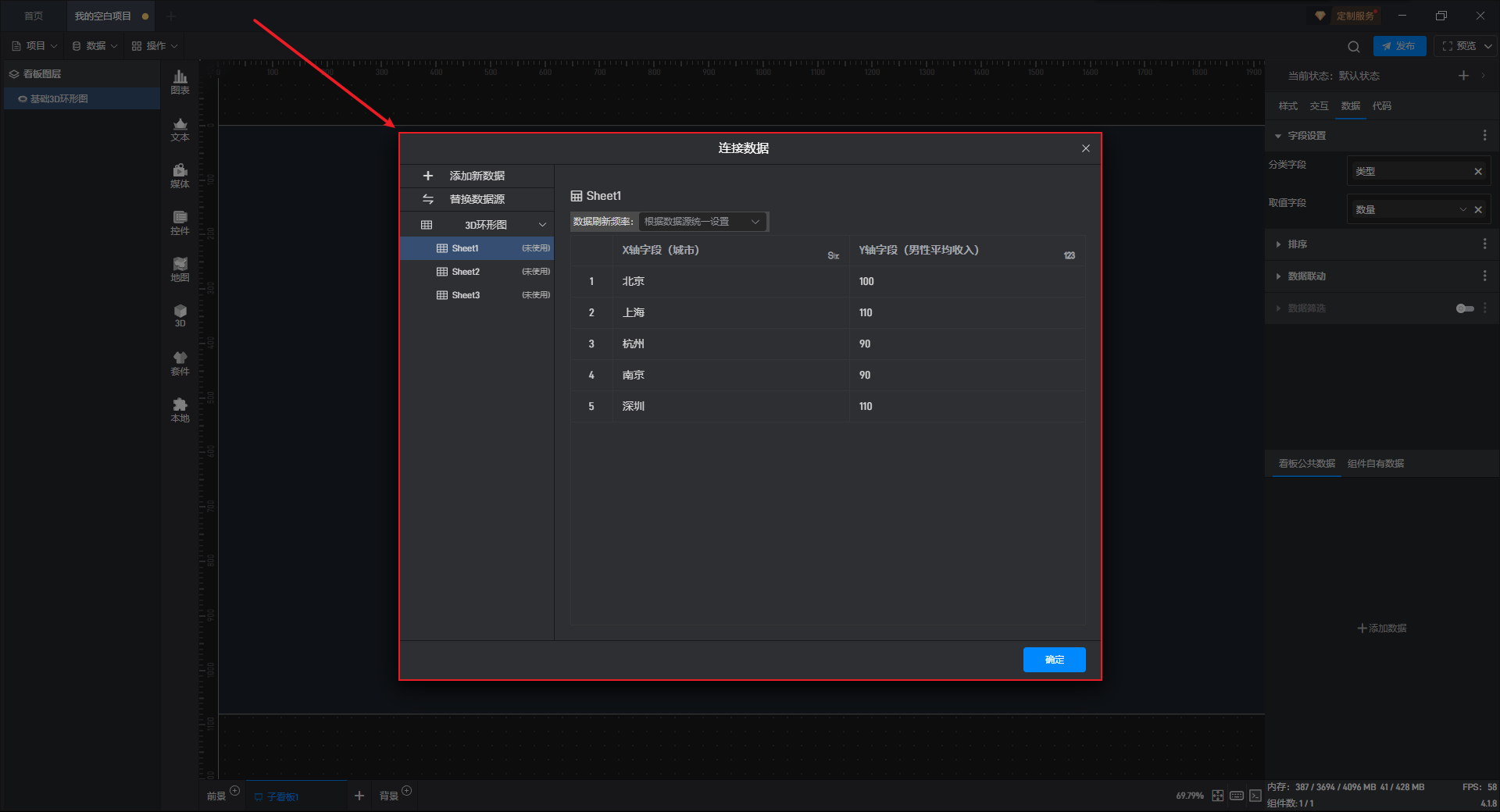Select Sheet2 in the data list

pos(466,272)
